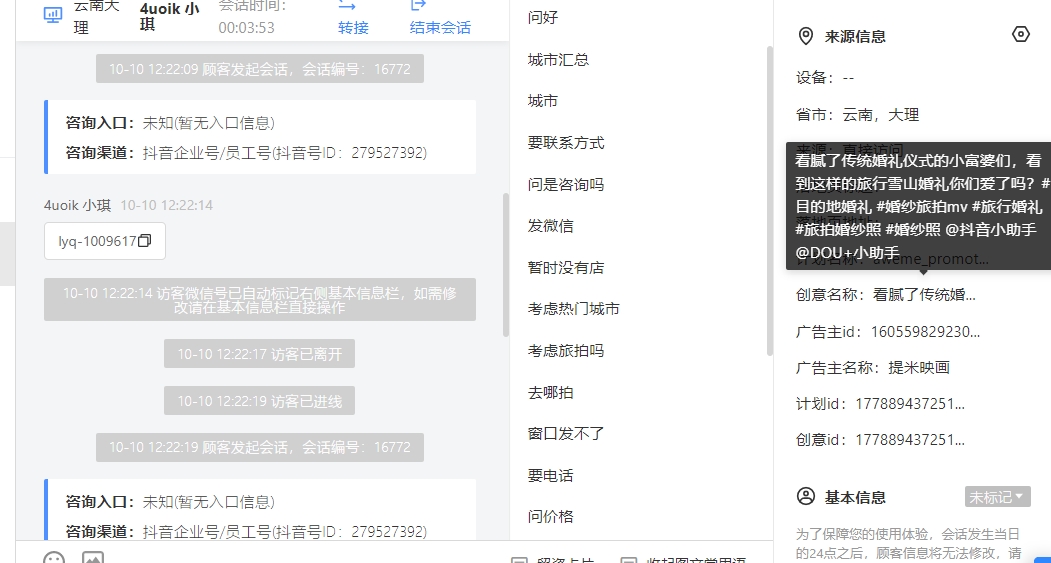Click the sender label 4uoik 小琪 10-10 12:22:14
The height and width of the screenshot is (563, 1051).
pyautogui.click(x=129, y=205)
